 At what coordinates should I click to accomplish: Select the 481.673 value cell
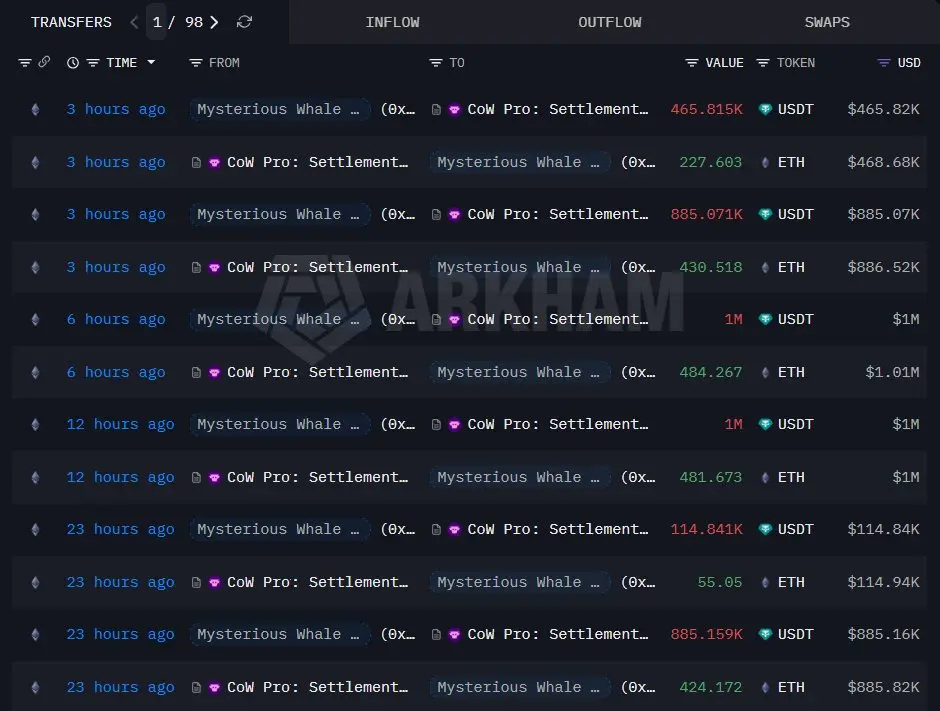click(710, 477)
